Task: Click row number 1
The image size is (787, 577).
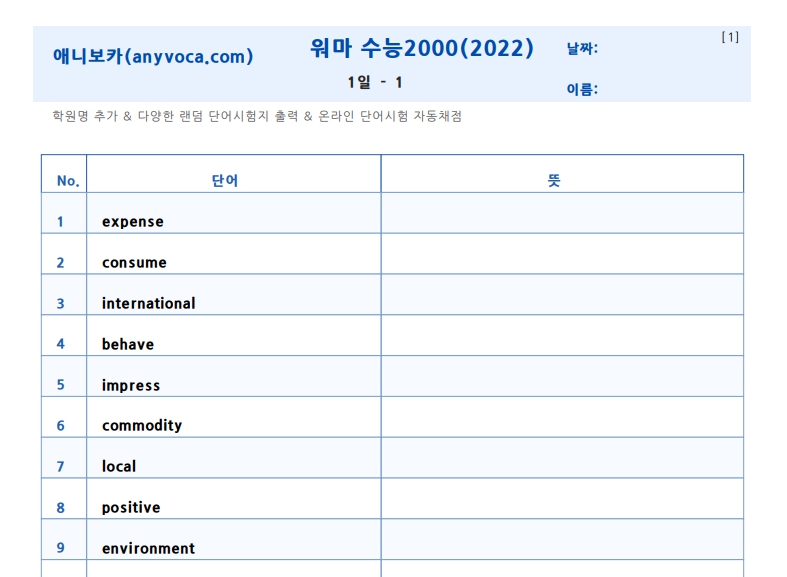Action: (60, 222)
